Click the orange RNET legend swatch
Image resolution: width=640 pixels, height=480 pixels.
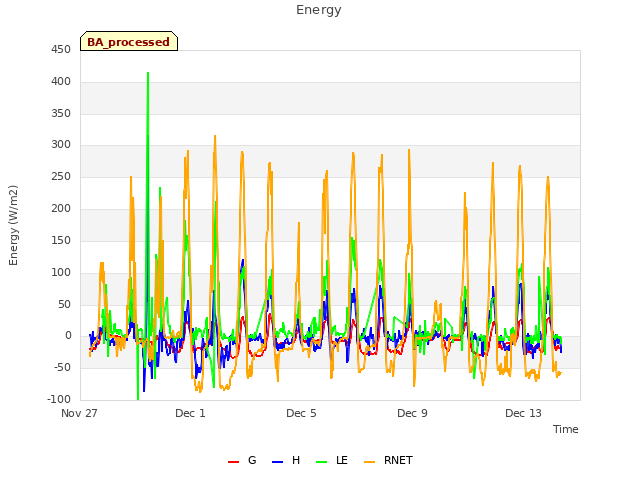click(369, 462)
